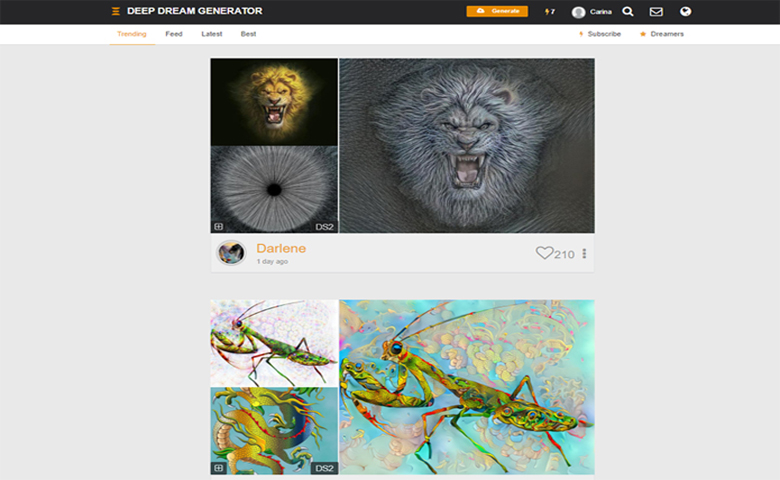780x480 pixels.
Task: Open the messages envelope icon
Action: [656, 11]
